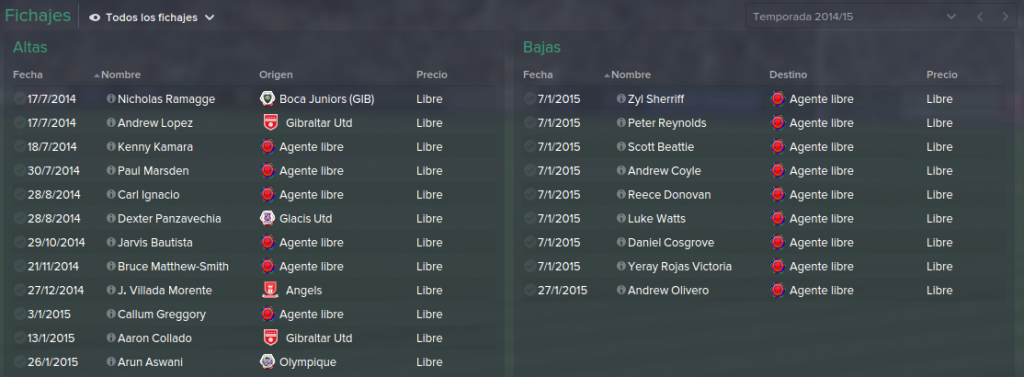Click Gibraltar Utd badge in Andrew Lopez row

point(270,123)
